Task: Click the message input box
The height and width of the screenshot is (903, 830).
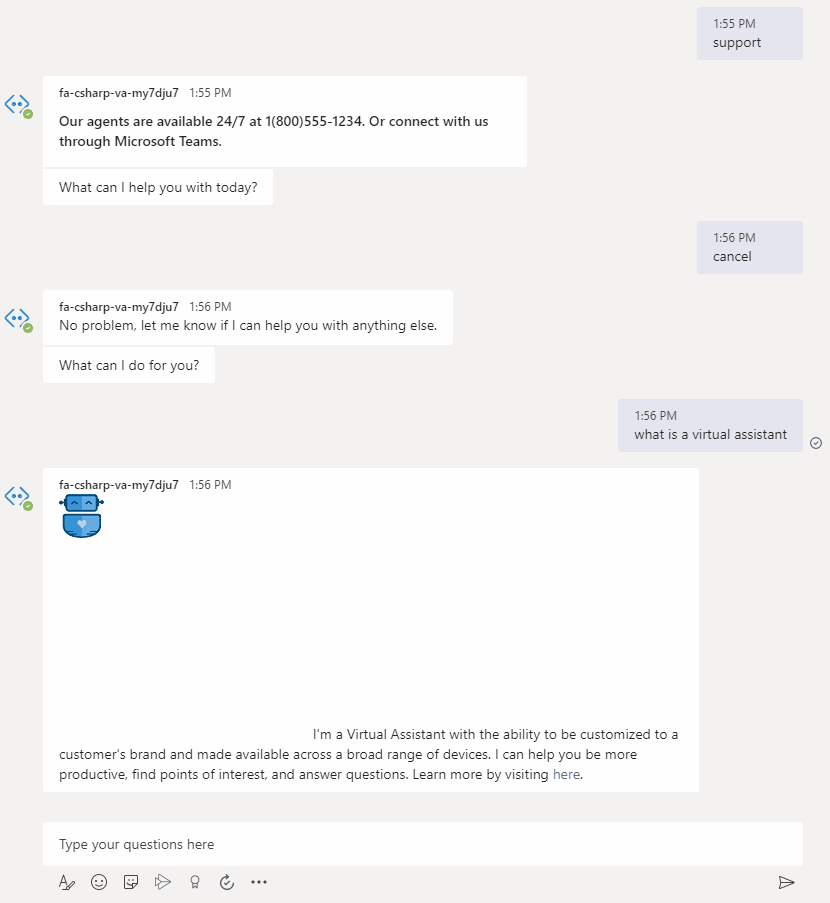Action: pos(420,844)
